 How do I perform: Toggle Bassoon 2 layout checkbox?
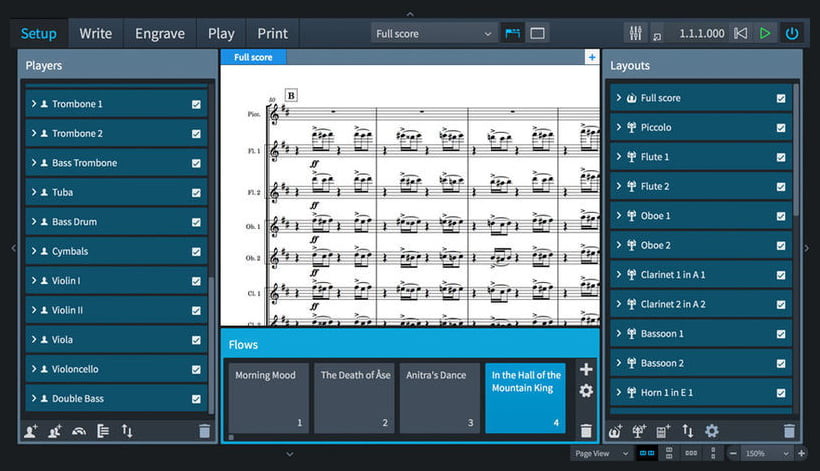click(x=781, y=363)
